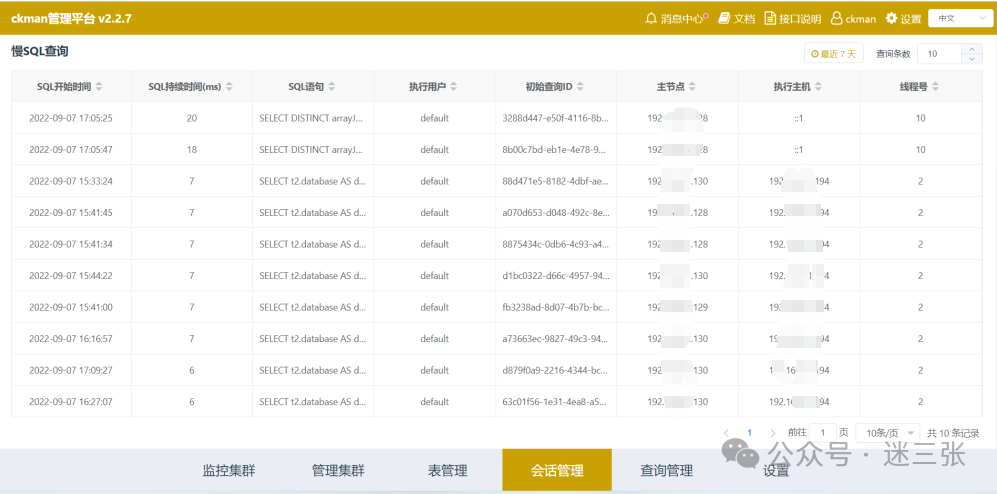Screen dimensions: 997x494
Task: Click query ID 88d471e5-8182-4dbf-ae...
Action: pos(556,181)
